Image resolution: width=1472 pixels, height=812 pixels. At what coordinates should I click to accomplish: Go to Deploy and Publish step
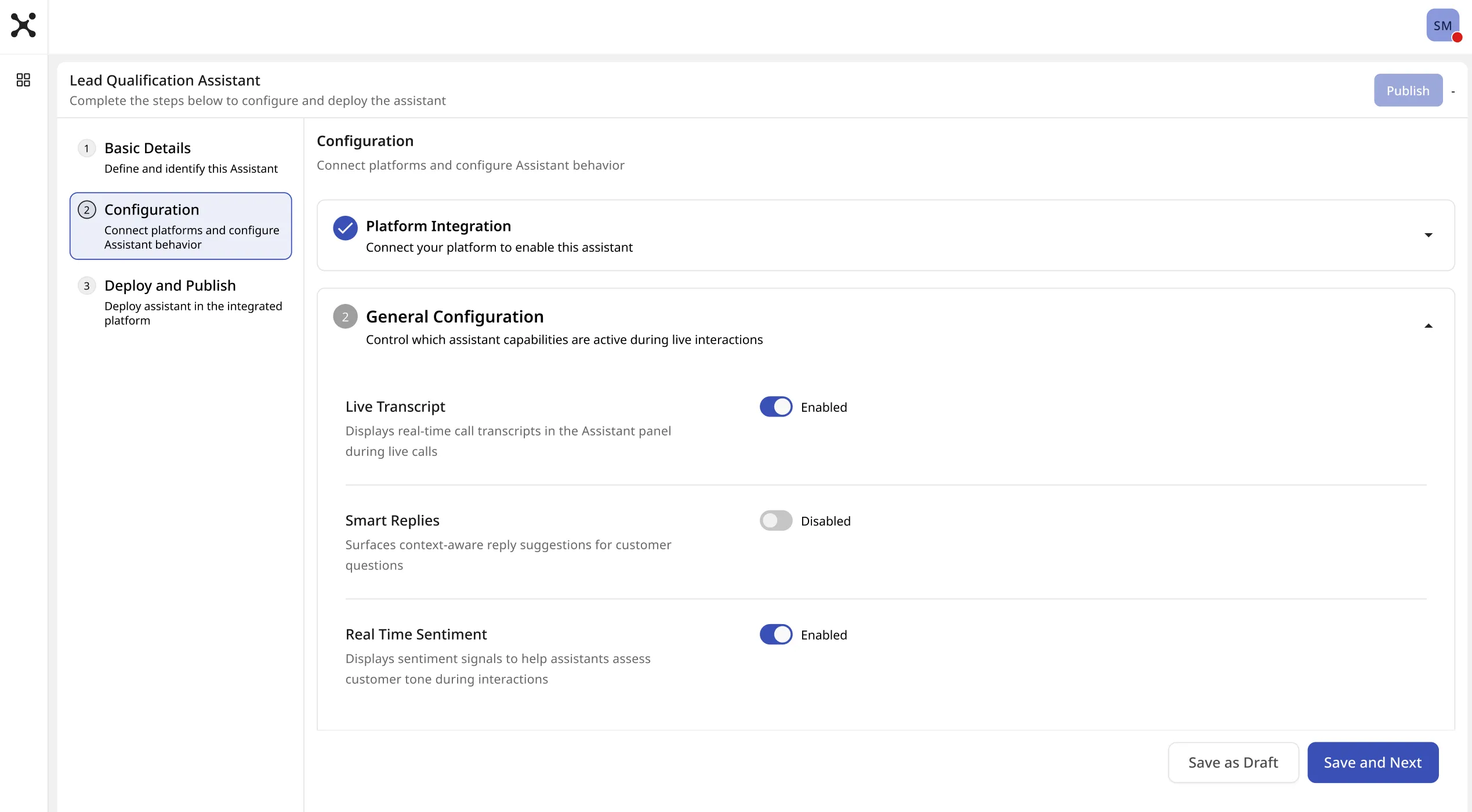tap(180, 302)
